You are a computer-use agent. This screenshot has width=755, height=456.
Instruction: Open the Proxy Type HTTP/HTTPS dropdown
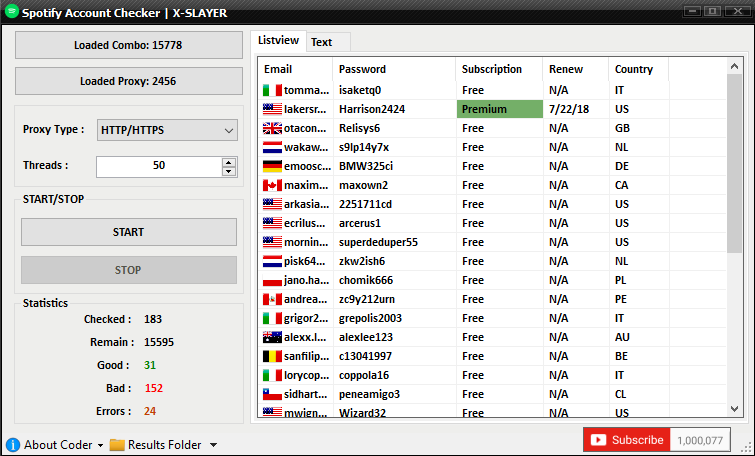[x=167, y=130]
